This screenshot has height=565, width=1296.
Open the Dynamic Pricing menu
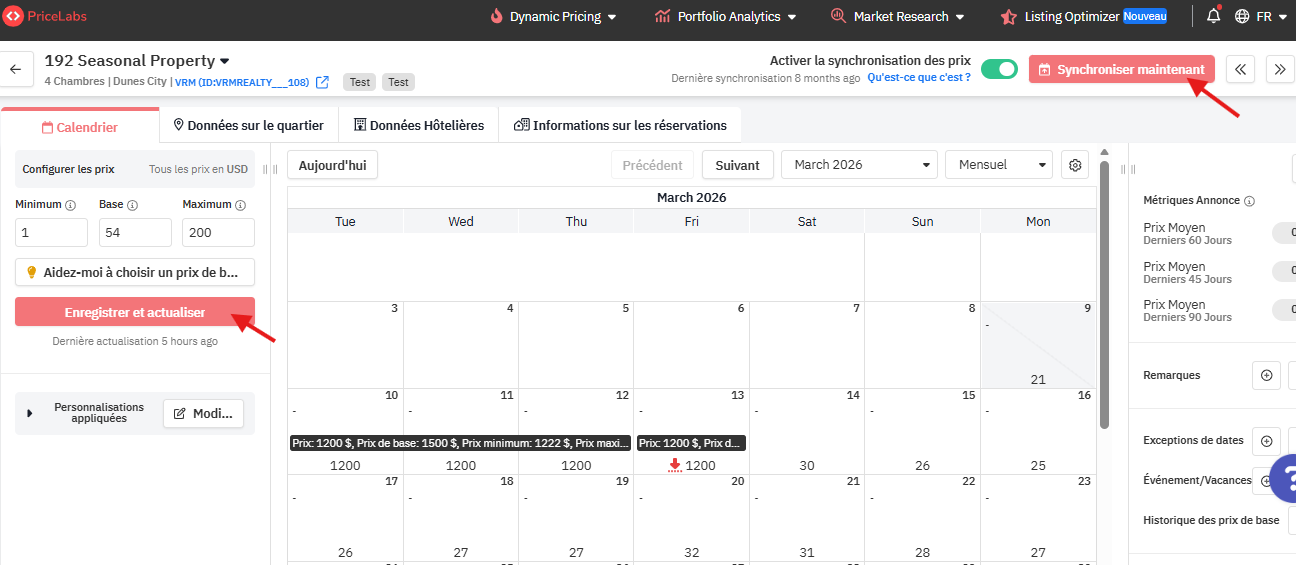coord(553,16)
